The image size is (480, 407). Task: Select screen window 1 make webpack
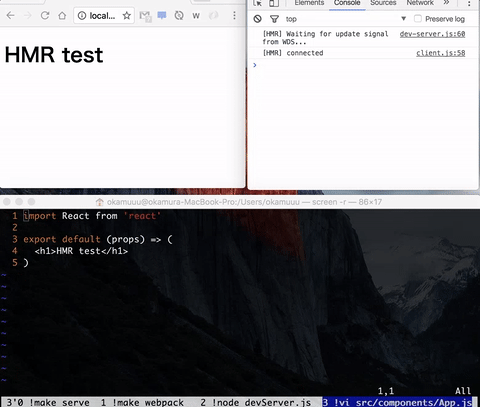point(142,402)
